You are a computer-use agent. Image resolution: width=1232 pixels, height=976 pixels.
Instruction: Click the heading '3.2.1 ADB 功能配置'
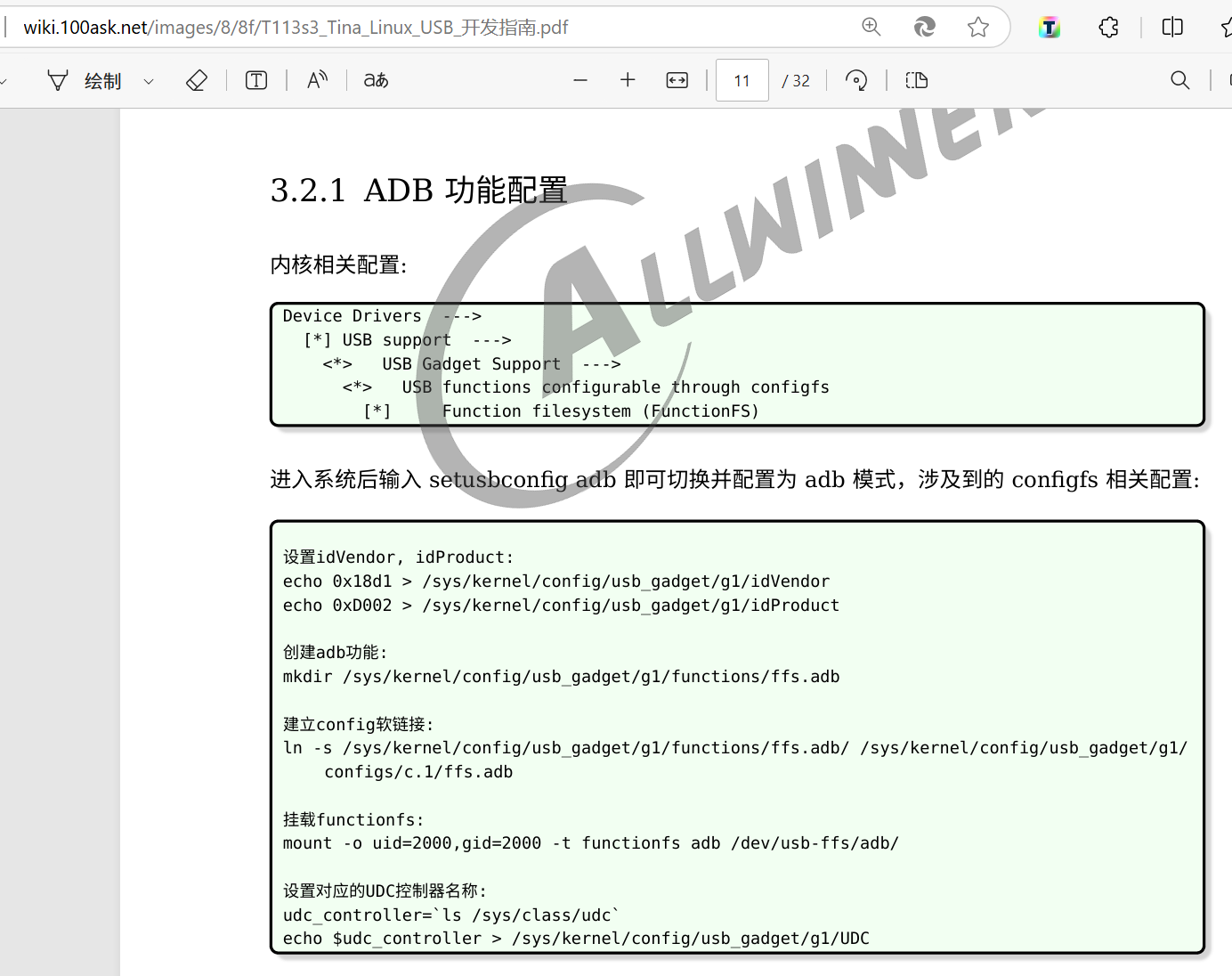418,190
